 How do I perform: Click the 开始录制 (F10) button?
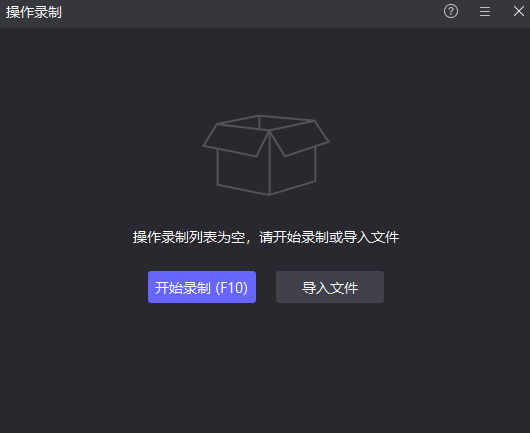pos(202,287)
